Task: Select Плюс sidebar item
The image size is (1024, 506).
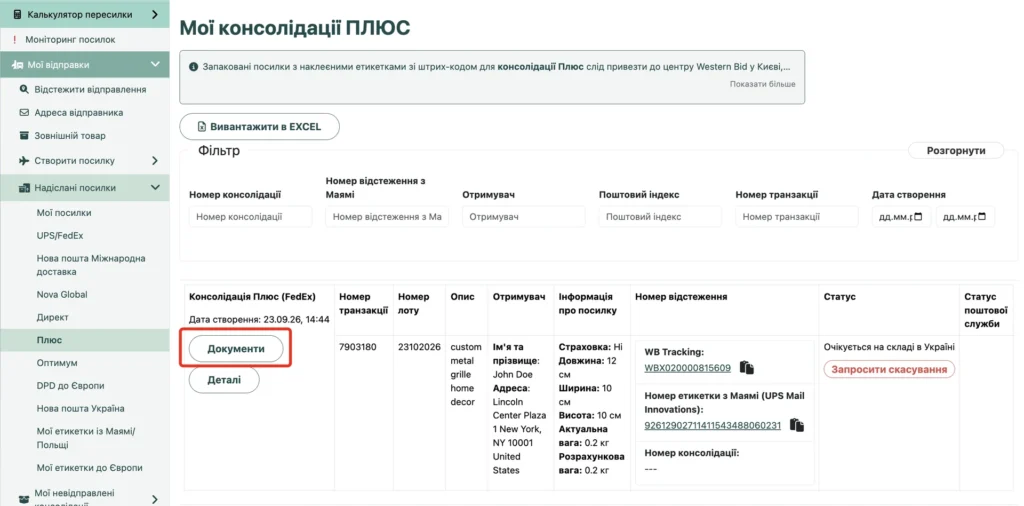Action: point(49,340)
